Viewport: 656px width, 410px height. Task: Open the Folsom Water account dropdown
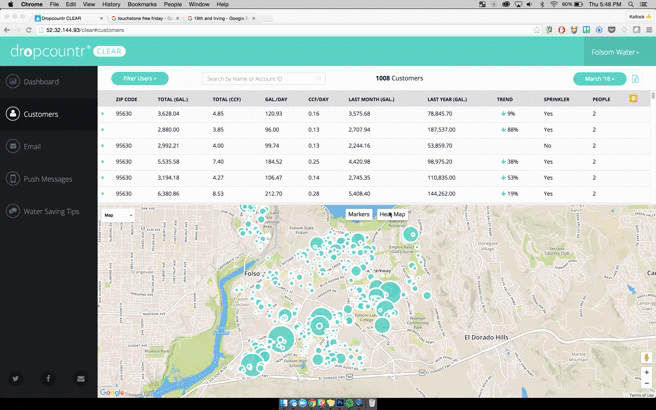(614, 52)
